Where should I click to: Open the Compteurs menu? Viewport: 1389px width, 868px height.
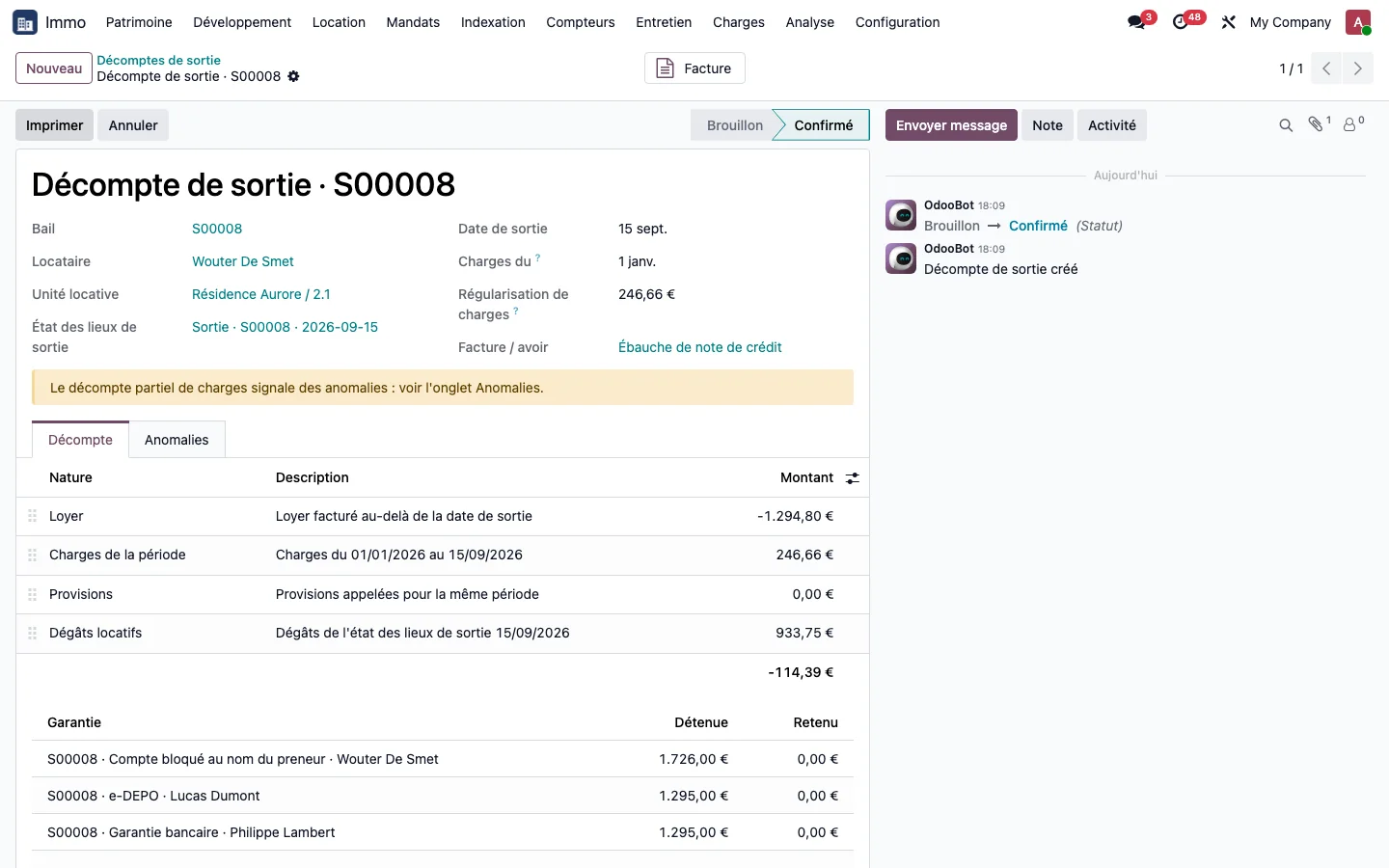(581, 22)
